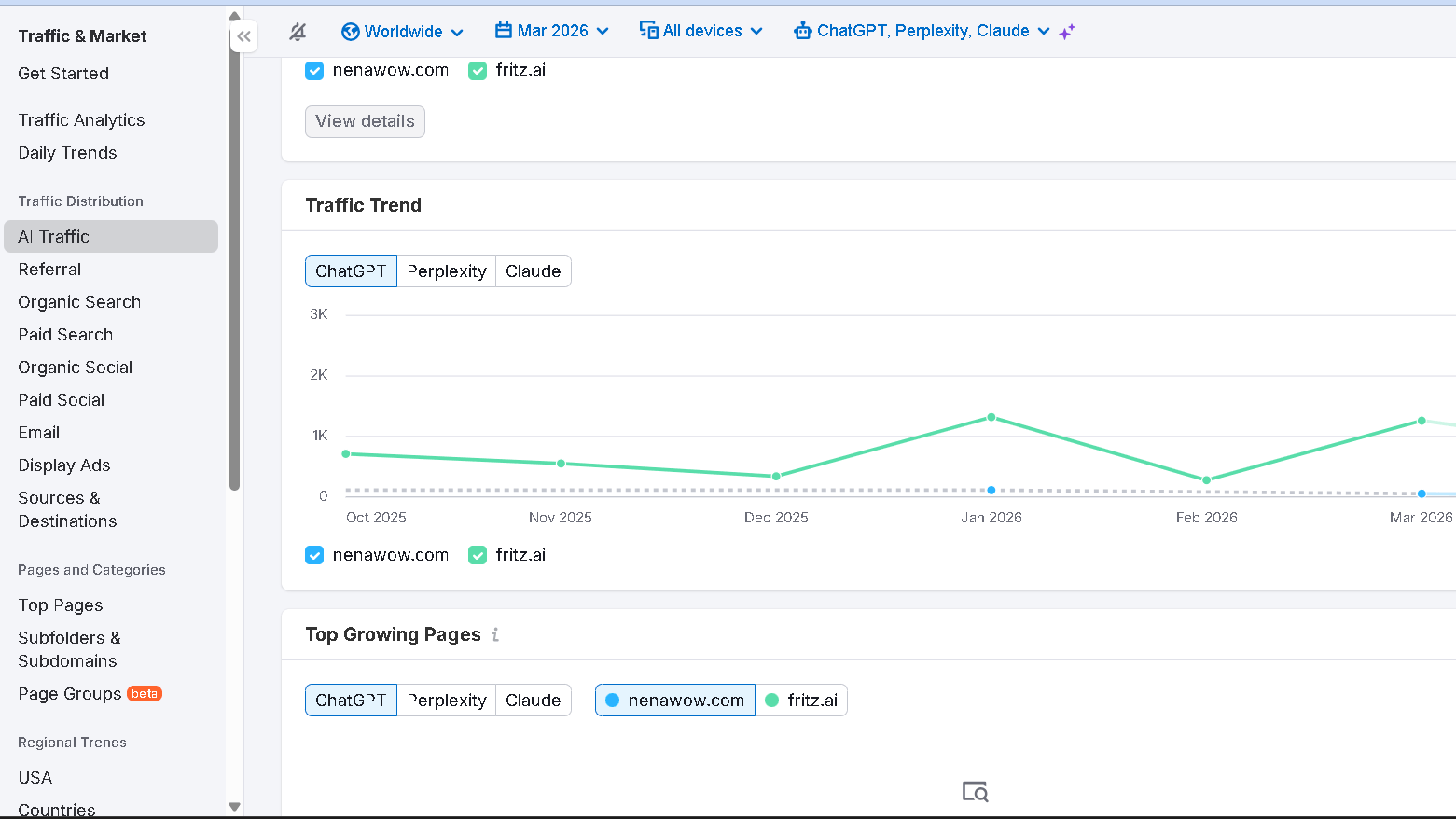Select AI Traffic in sidebar

[x=111, y=237]
